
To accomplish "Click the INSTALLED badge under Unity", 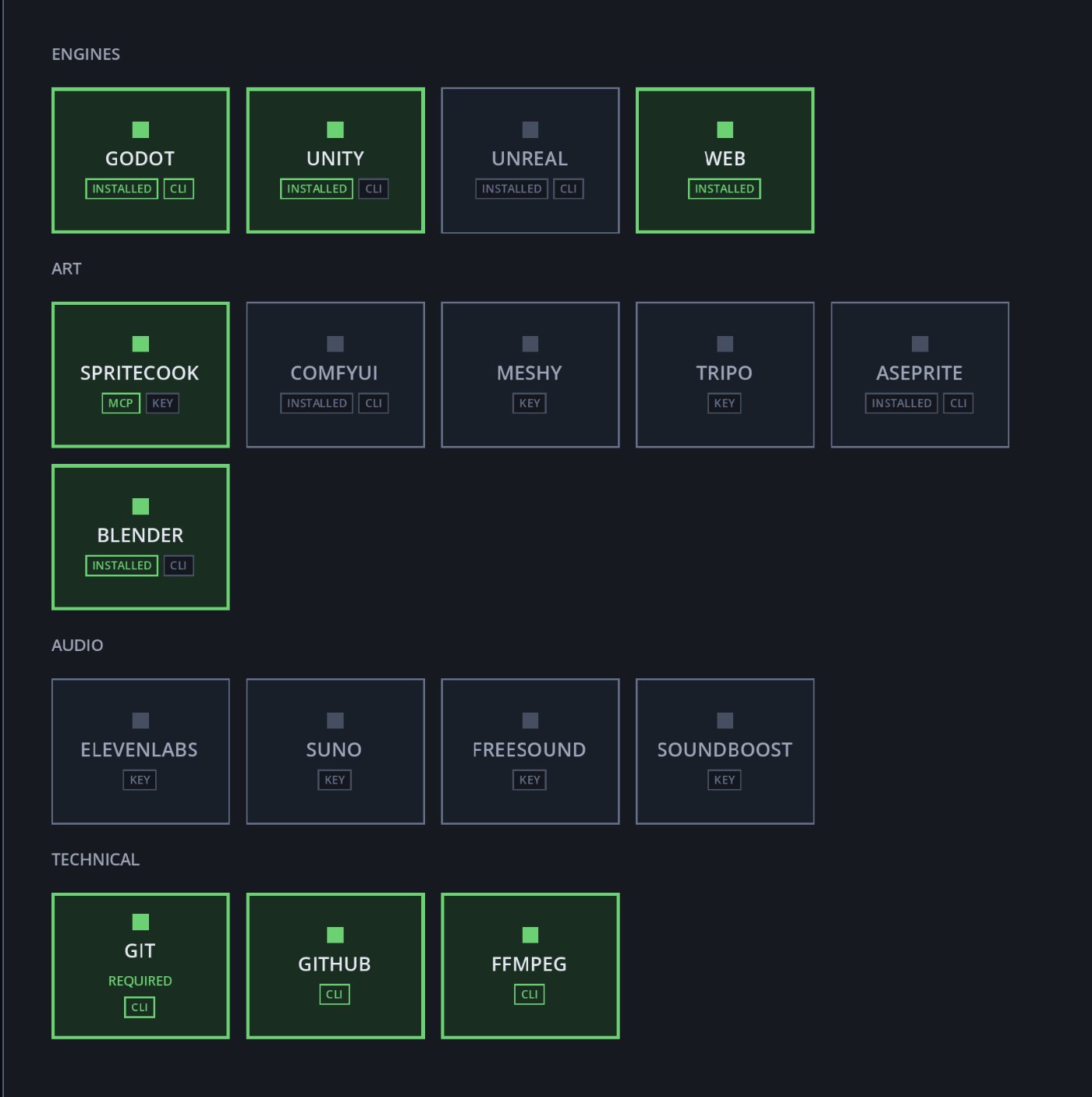I will 317,189.
